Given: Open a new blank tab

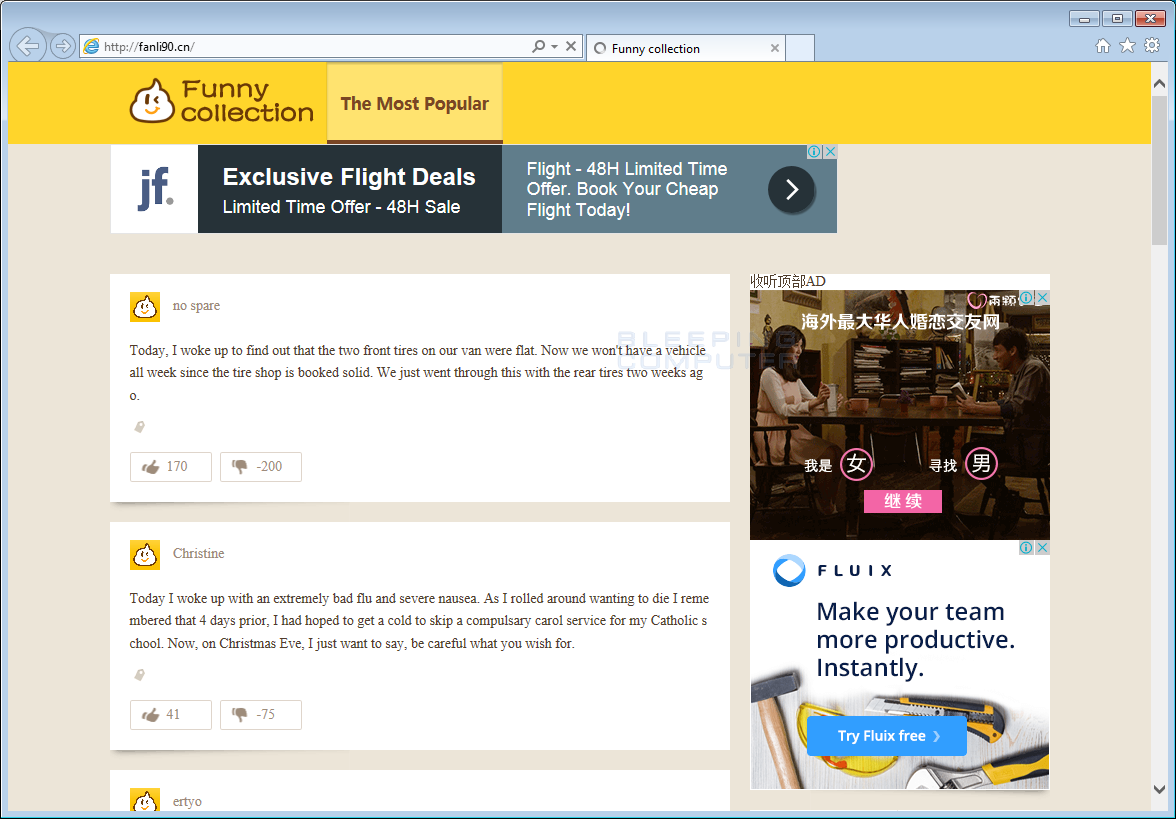Looking at the screenshot, I should tap(800, 48).
